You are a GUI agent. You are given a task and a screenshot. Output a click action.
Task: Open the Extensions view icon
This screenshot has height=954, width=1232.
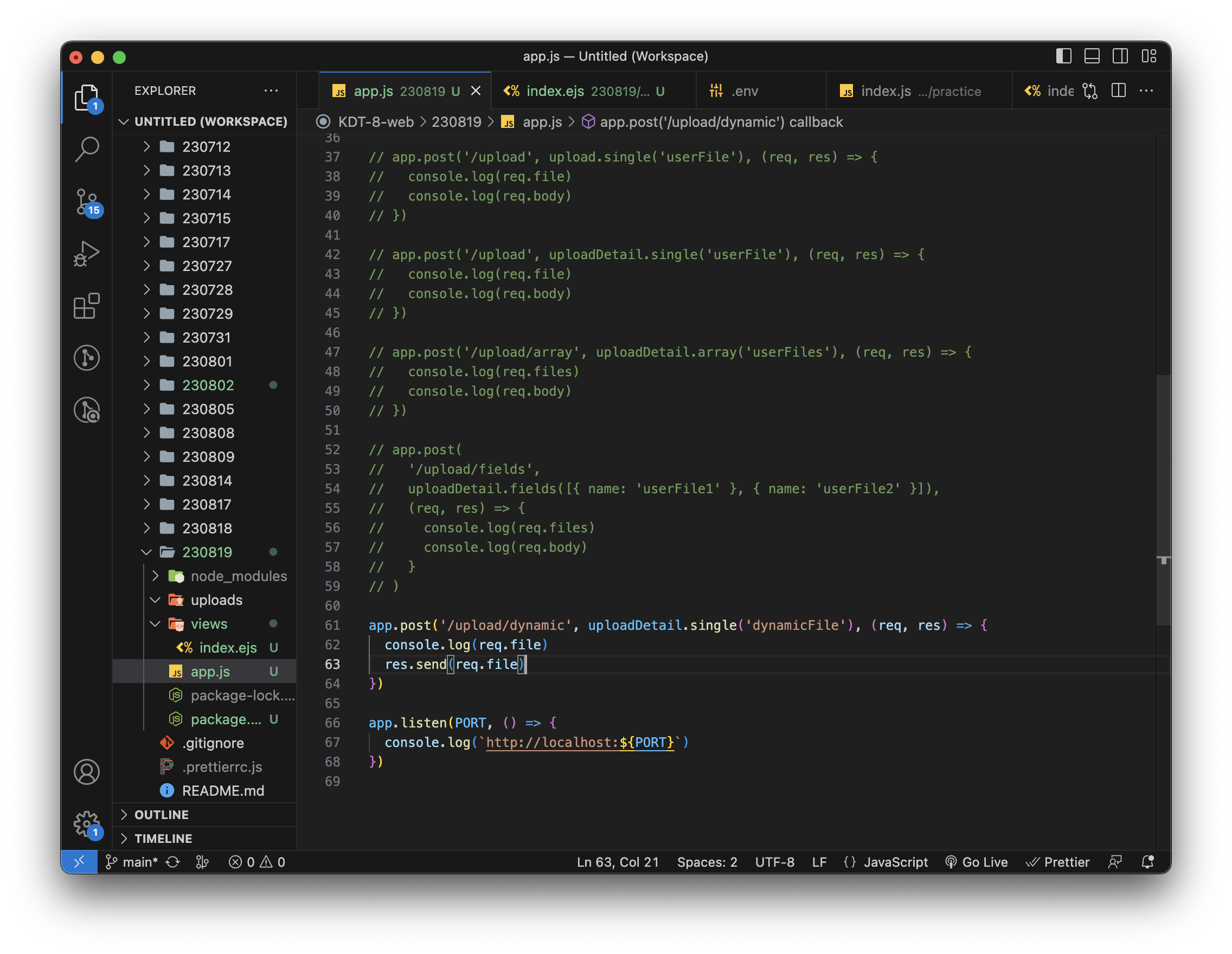click(x=86, y=306)
